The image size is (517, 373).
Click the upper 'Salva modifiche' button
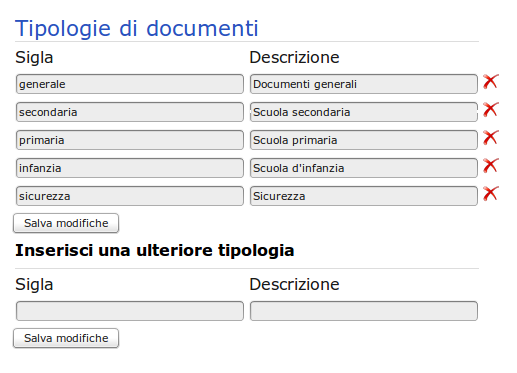[x=66, y=223]
